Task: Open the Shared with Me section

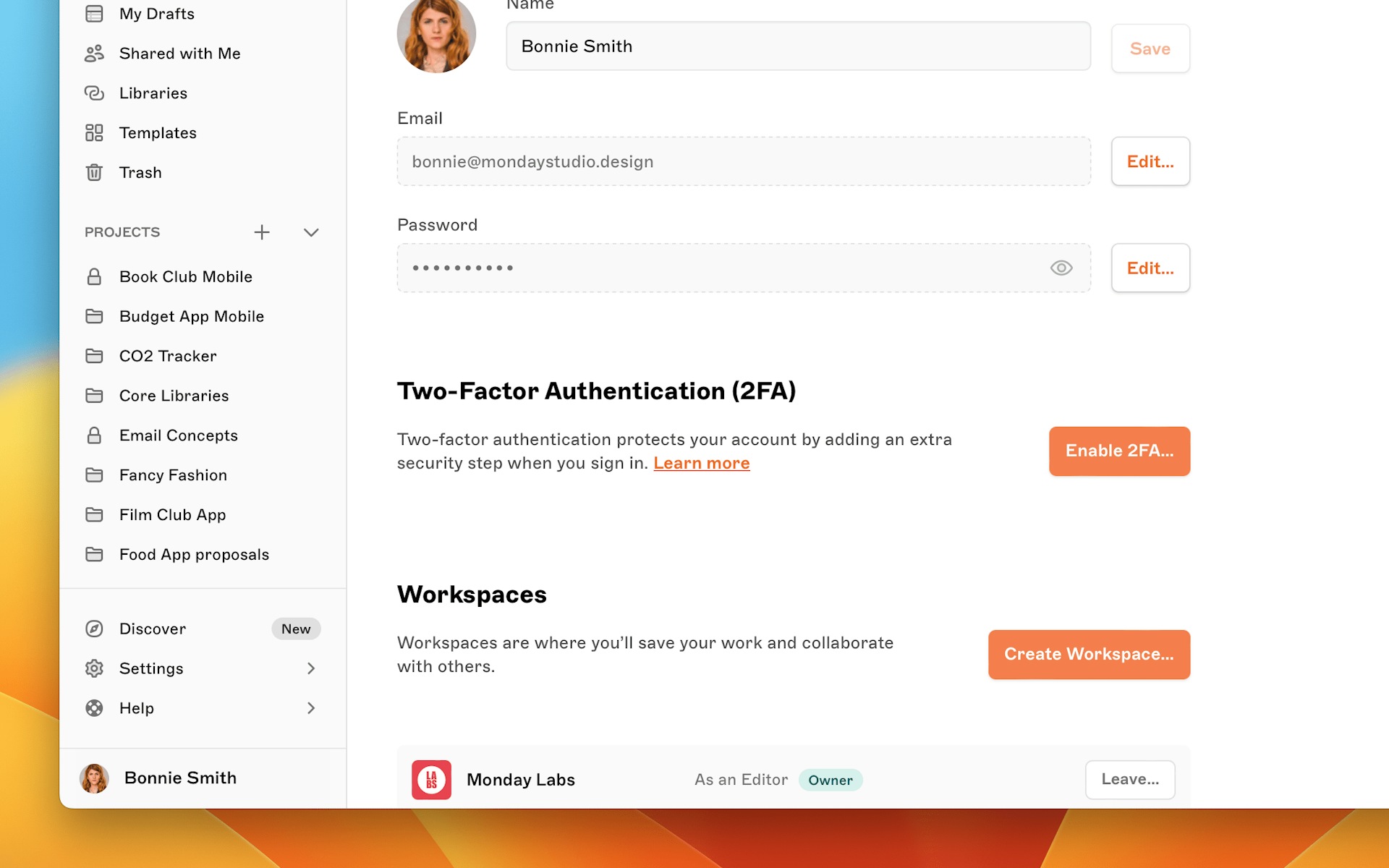Action: 179,53
